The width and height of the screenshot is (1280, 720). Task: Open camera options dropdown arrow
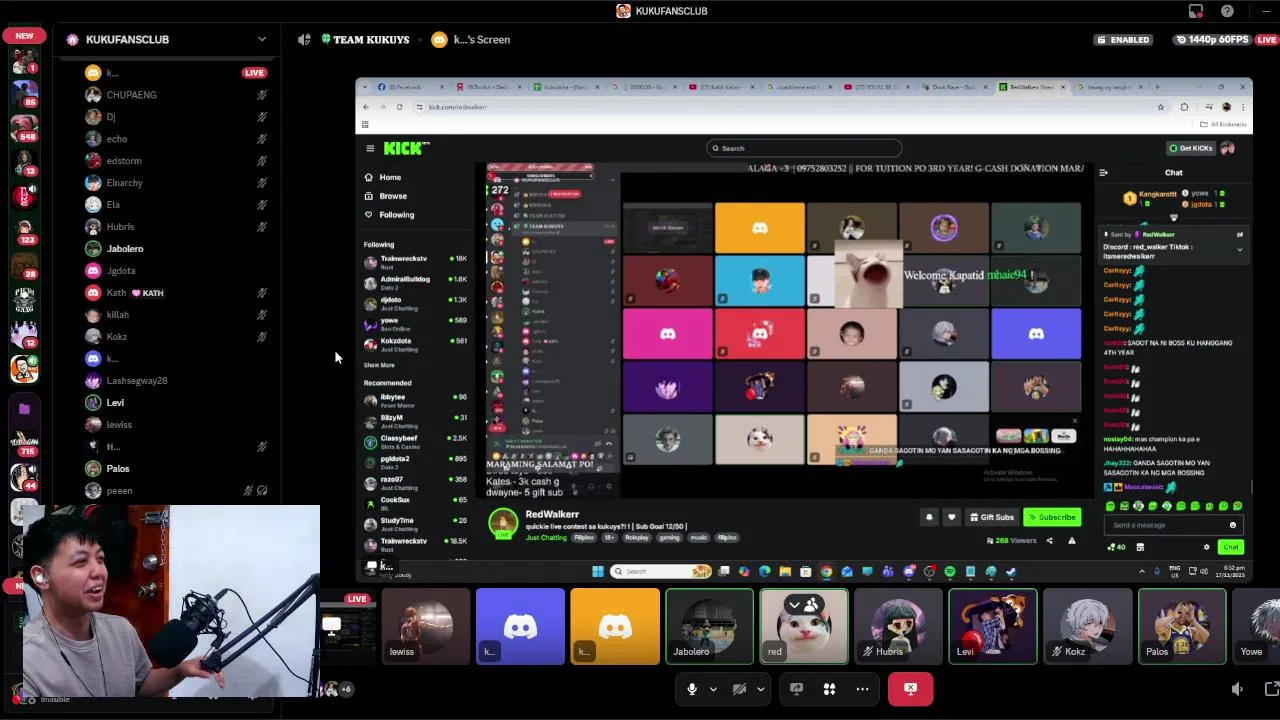click(761, 689)
